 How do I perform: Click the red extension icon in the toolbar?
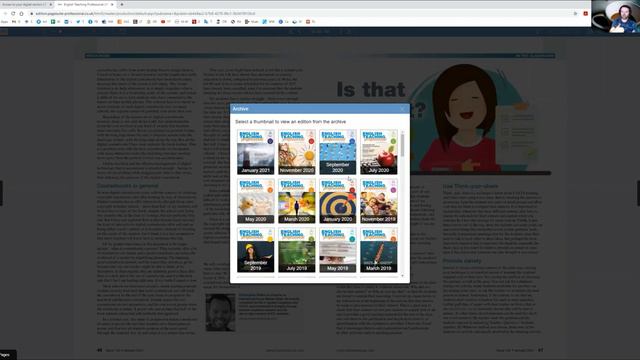(x=585, y=13)
